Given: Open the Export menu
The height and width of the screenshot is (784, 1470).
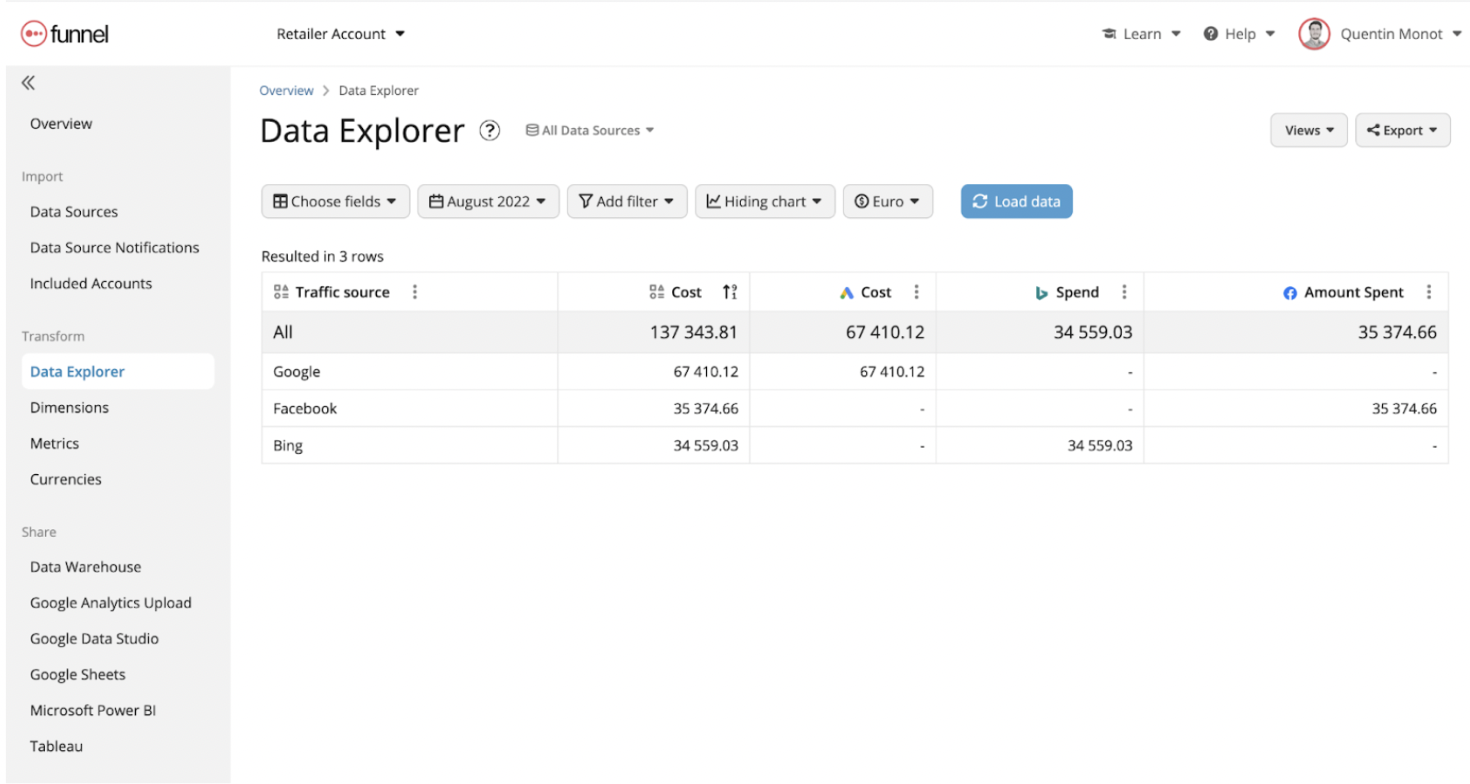Looking at the screenshot, I should coord(1402,130).
